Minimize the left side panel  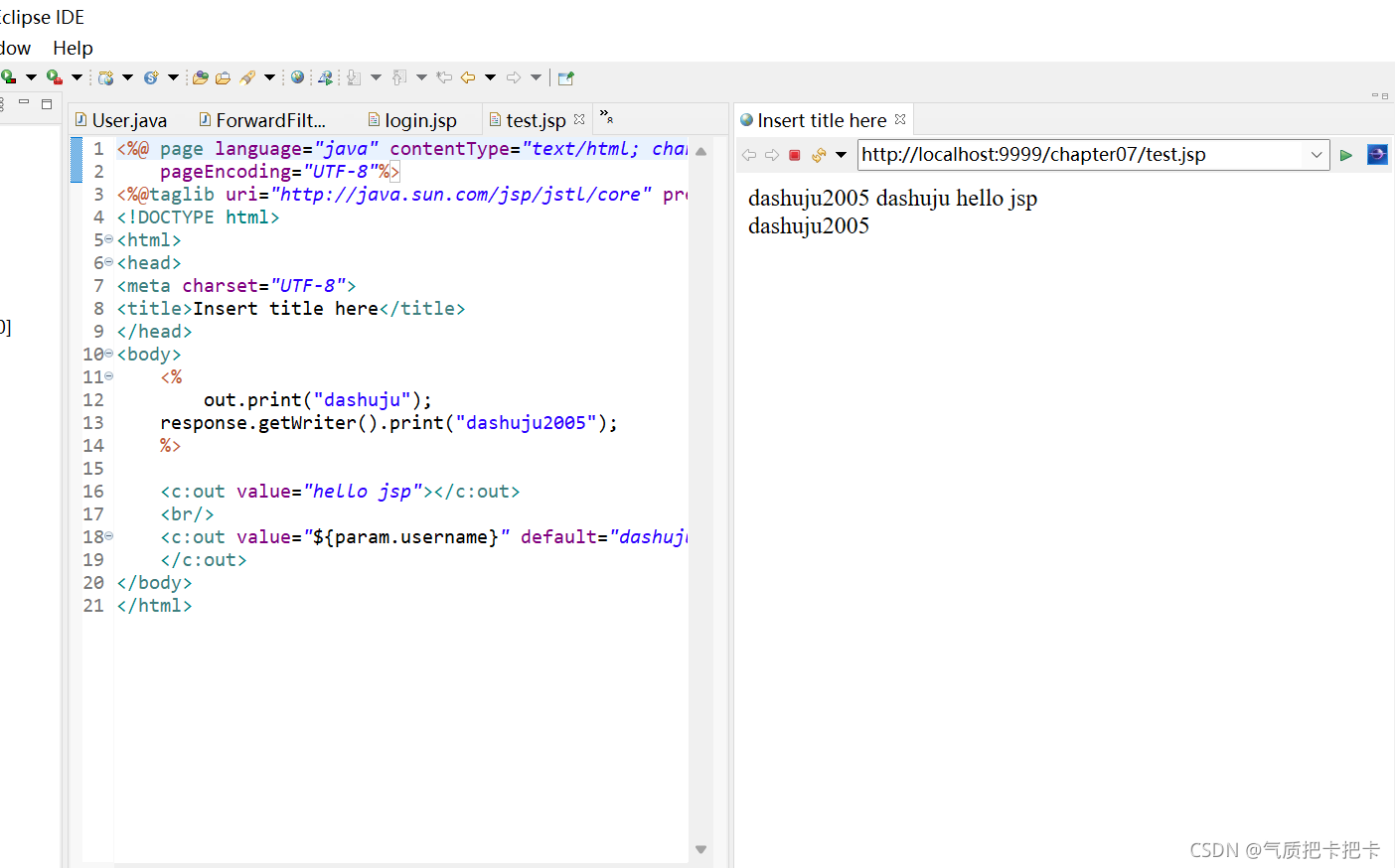coord(24,102)
